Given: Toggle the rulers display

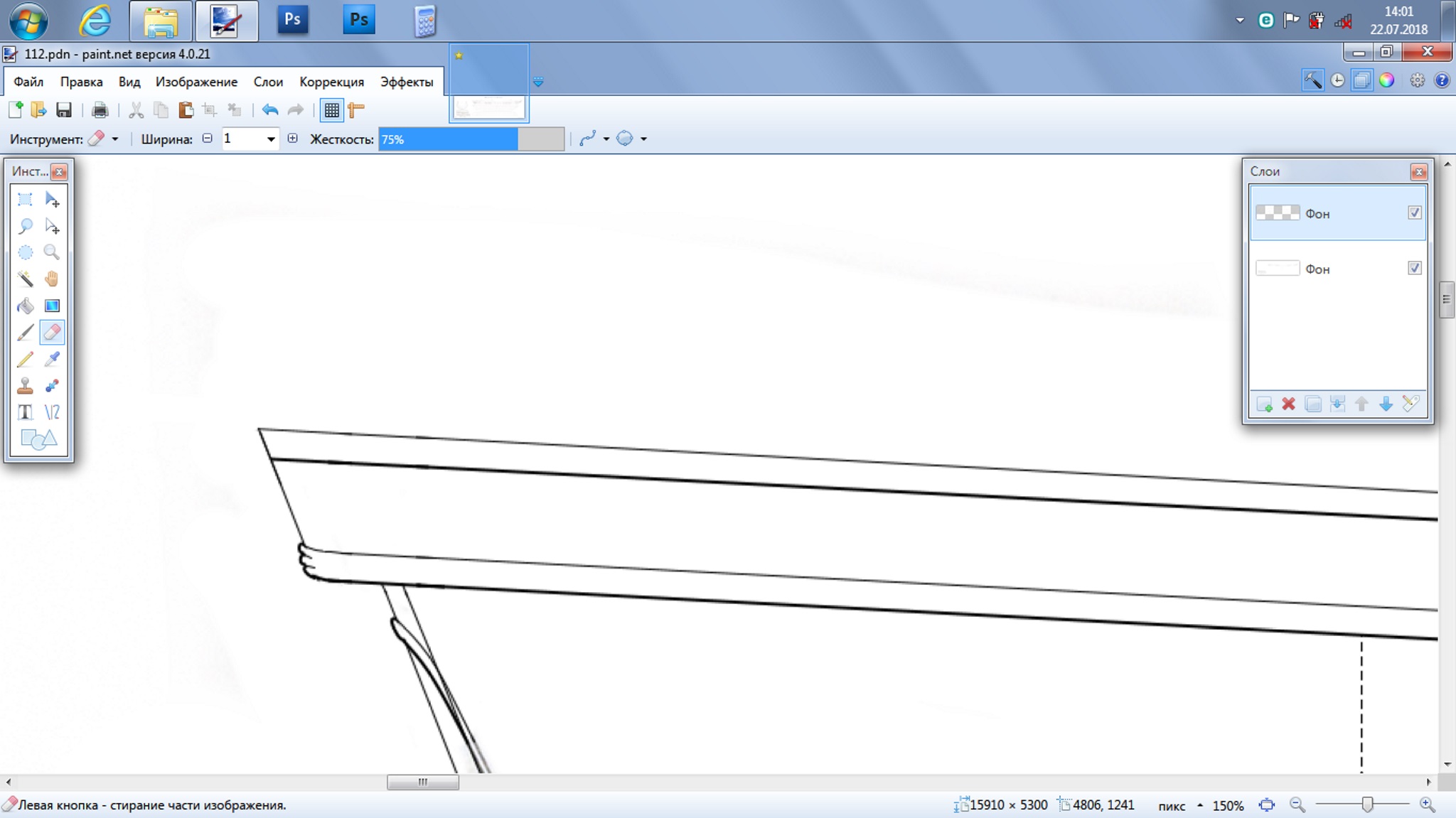Looking at the screenshot, I should pos(356,109).
